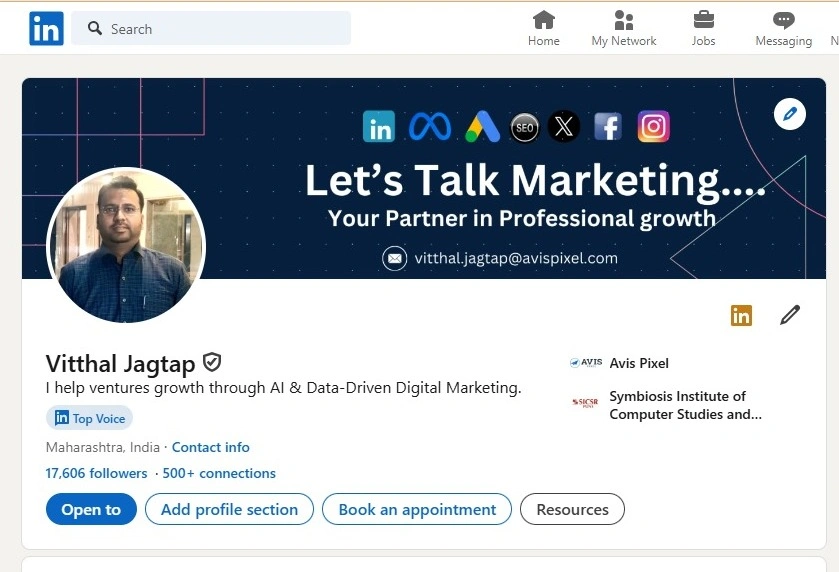Open the Jobs briefcase icon
This screenshot has width=839, height=572.
tap(704, 20)
